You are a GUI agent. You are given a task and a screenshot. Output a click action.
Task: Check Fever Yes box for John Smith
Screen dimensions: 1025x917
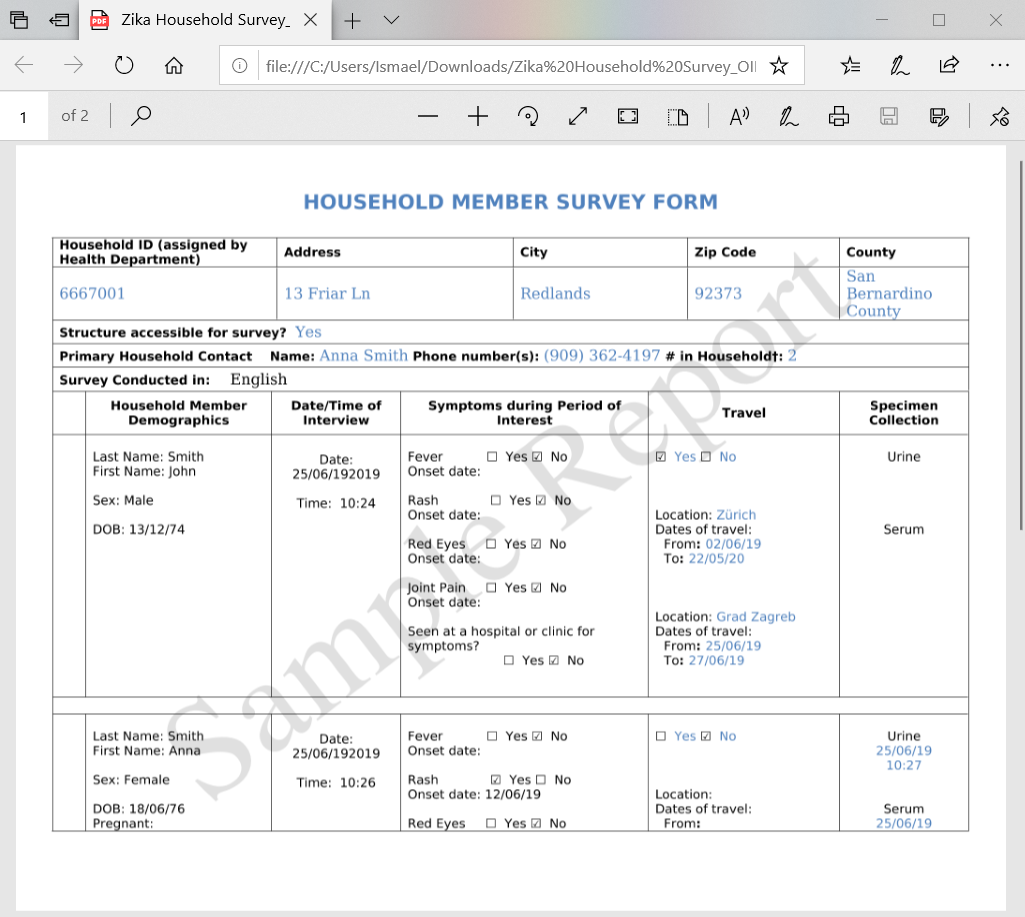(492, 457)
